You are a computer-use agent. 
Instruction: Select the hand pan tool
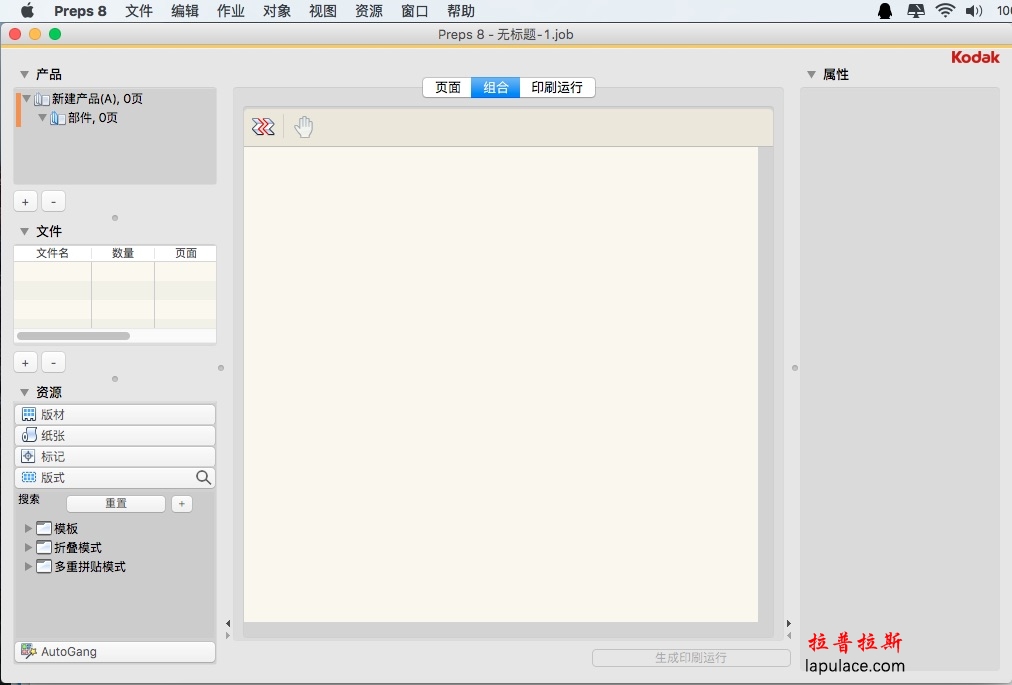coord(304,127)
